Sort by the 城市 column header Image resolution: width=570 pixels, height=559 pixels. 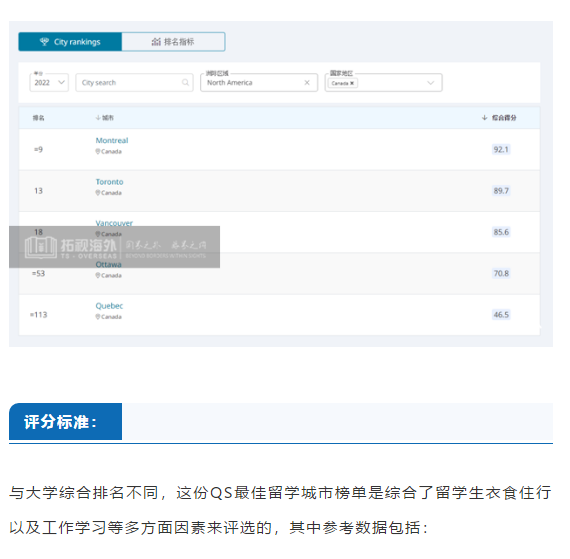pyautogui.click(x=105, y=118)
